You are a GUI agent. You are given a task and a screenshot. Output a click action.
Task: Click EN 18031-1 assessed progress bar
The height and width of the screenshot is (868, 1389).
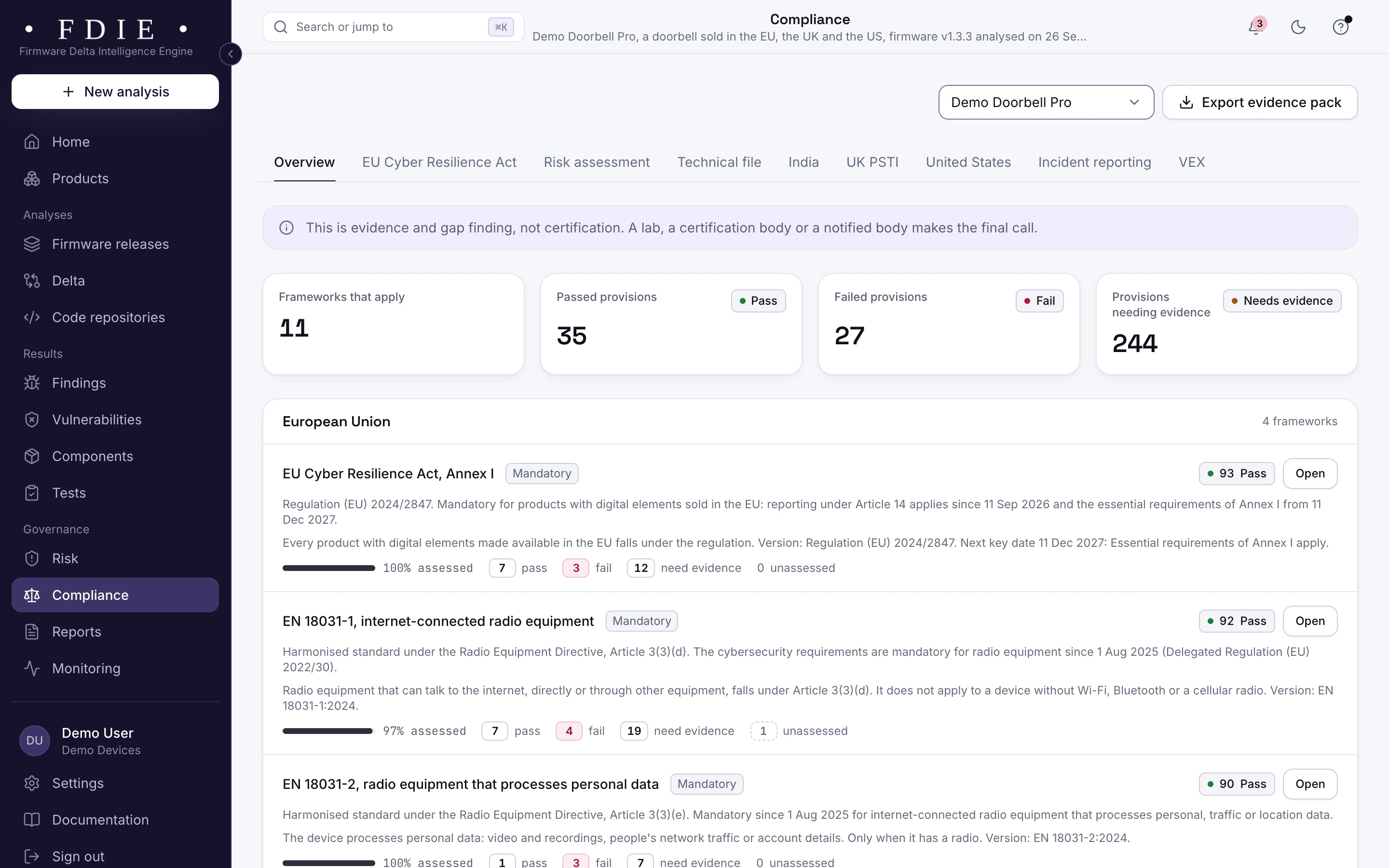pos(328,732)
